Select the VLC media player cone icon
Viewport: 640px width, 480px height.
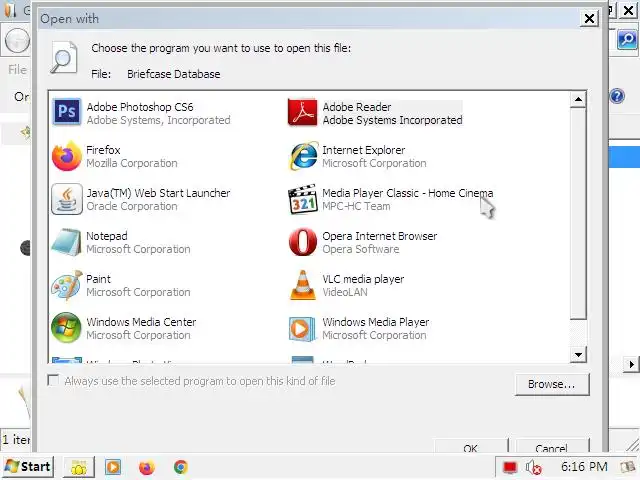[302, 285]
